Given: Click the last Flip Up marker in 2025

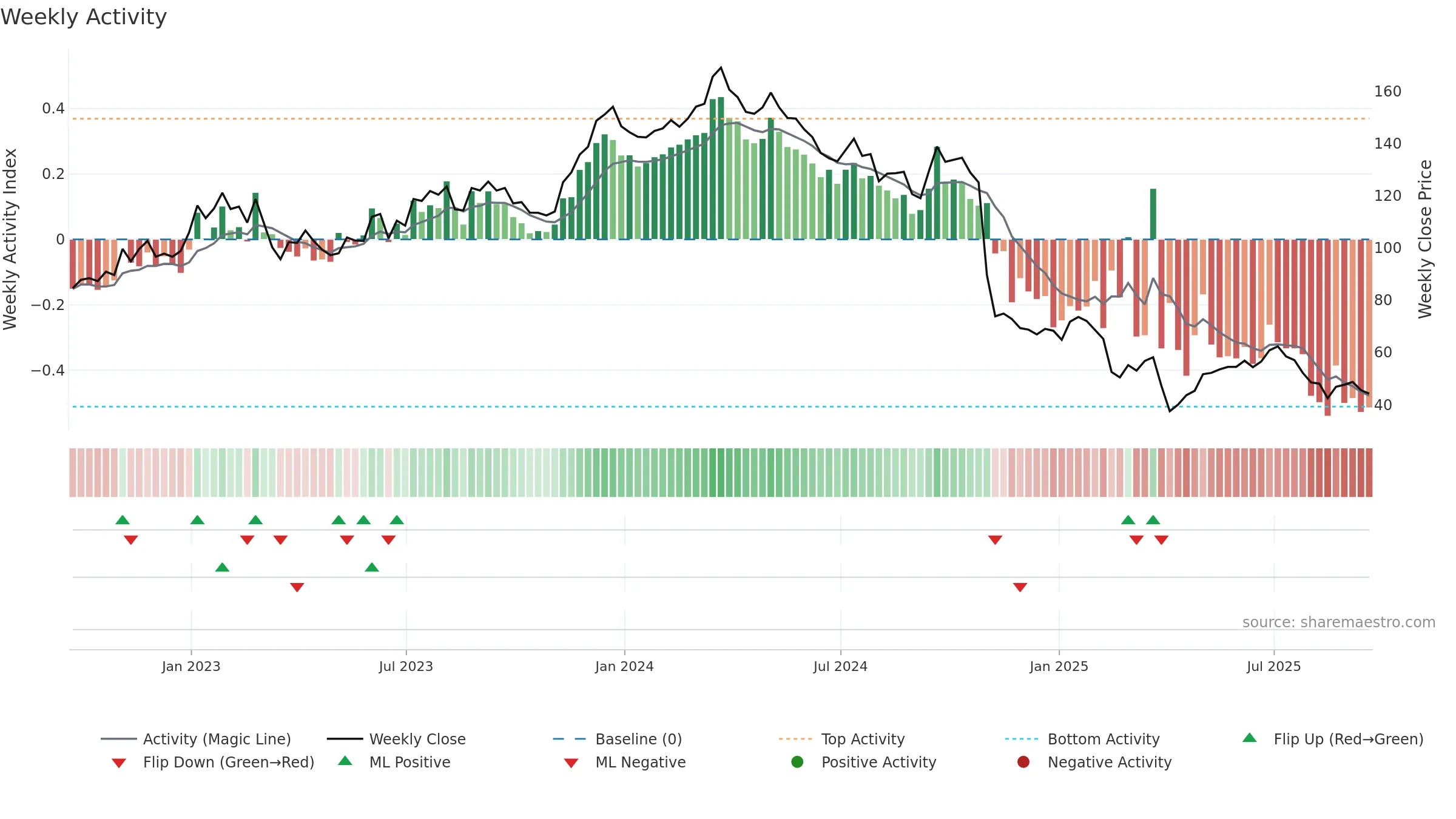Looking at the screenshot, I should click(1153, 520).
